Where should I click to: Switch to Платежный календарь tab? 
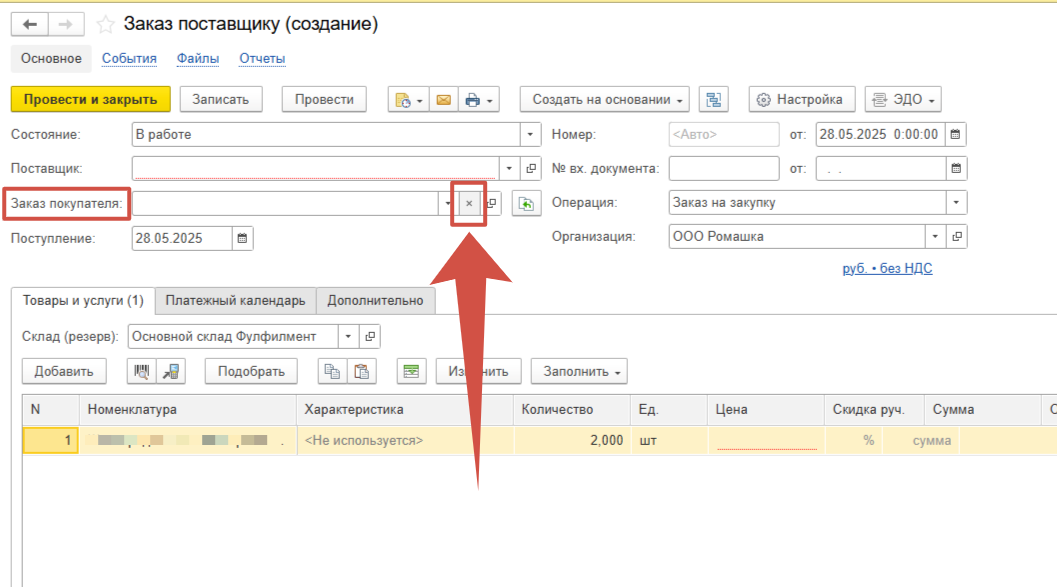(235, 301)
